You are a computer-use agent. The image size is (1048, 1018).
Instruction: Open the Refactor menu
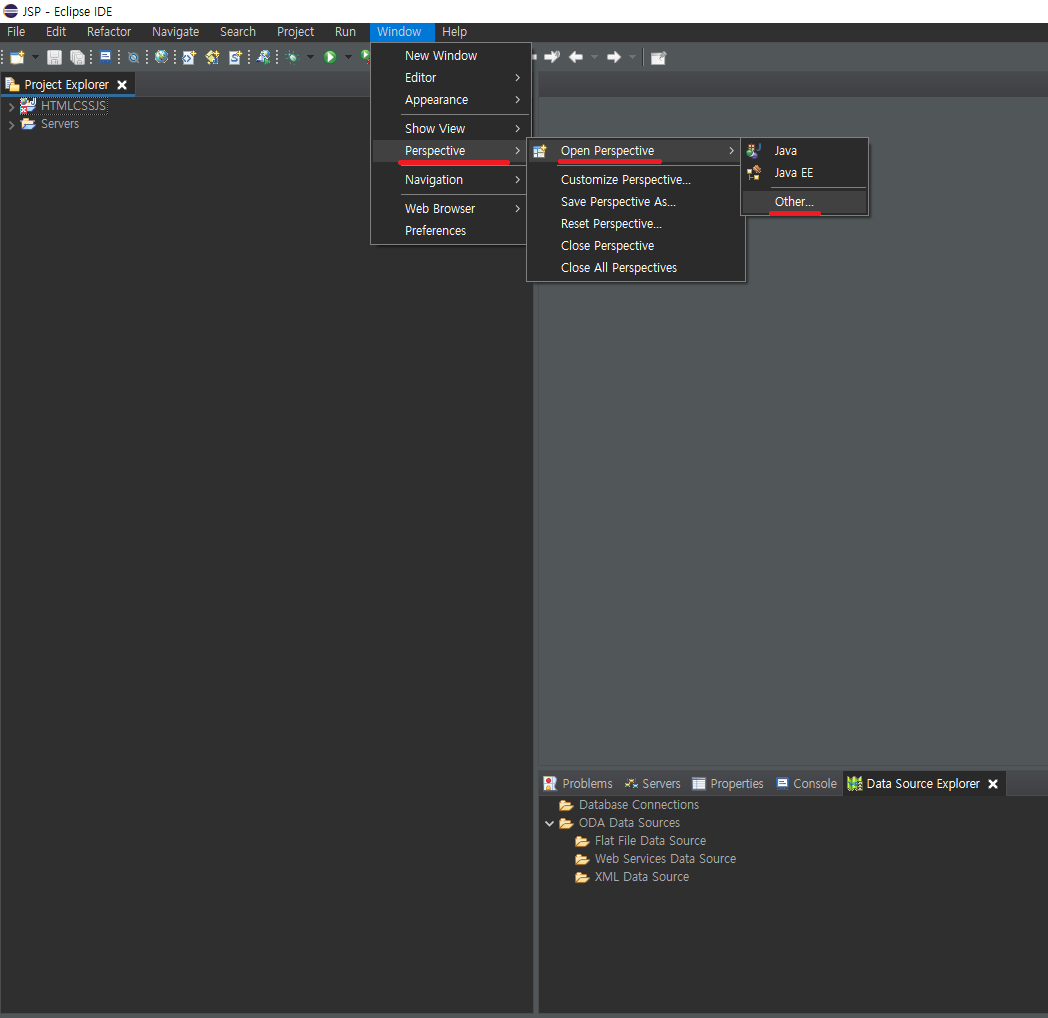[109, 31]
